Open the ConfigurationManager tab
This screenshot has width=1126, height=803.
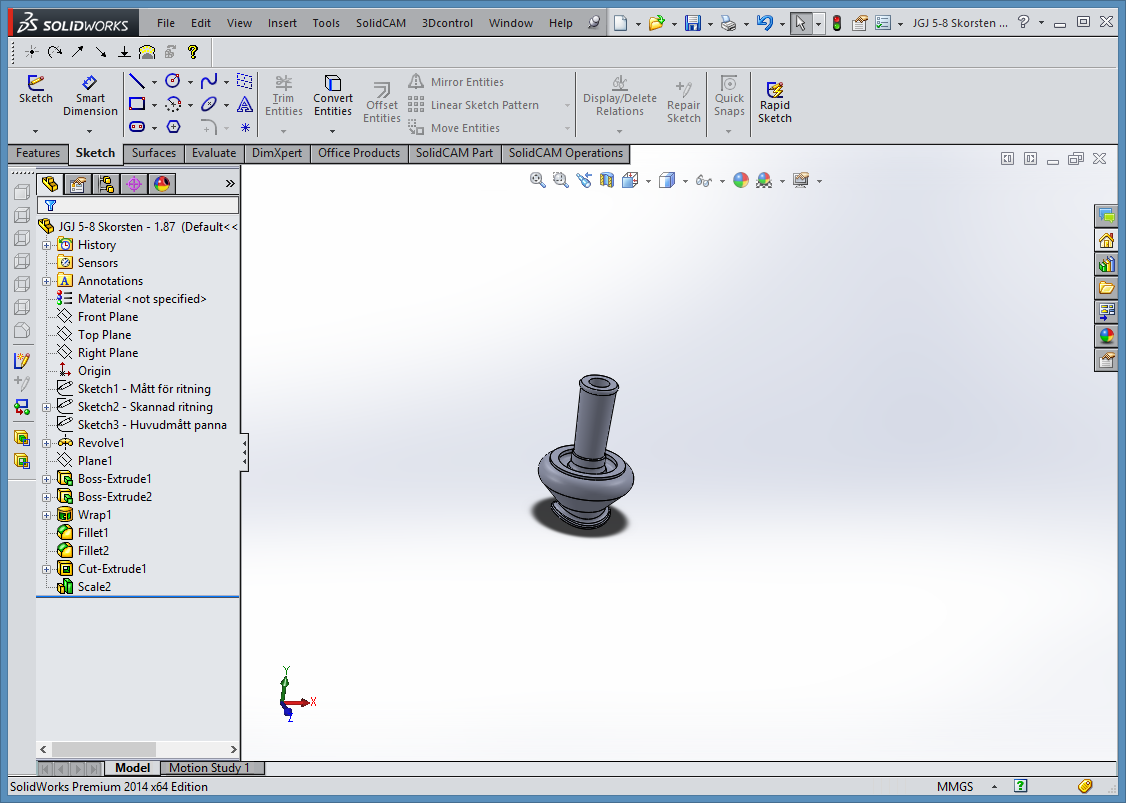(x=106, y=184)
